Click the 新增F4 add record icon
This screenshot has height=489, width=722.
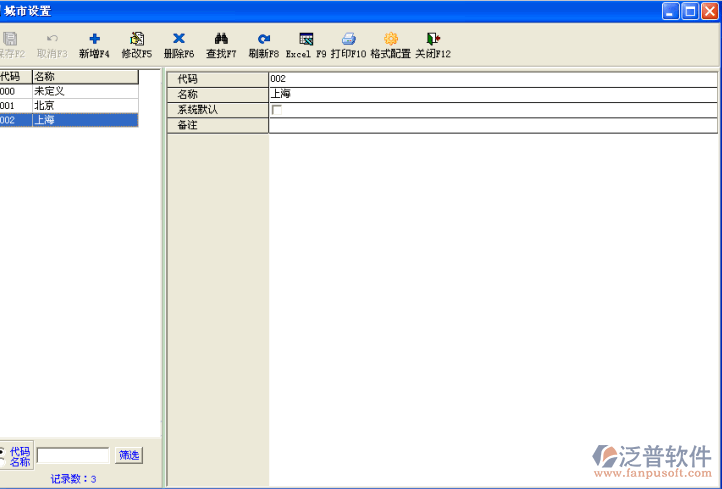pos(94,40)
